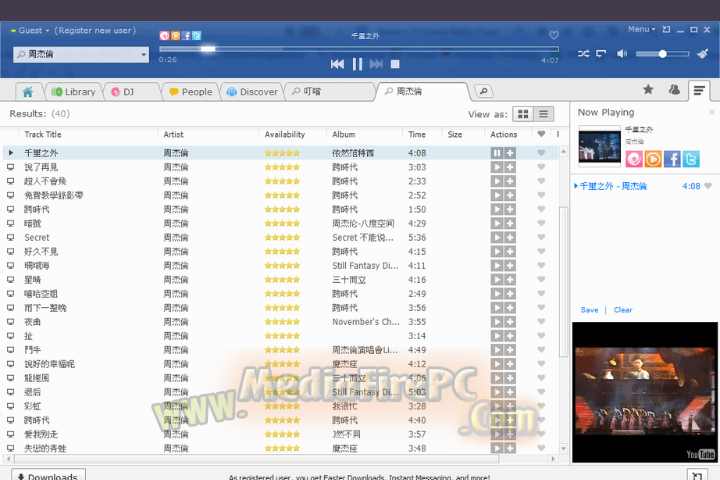Go to the Home tab icon

(x=28, y=92)
